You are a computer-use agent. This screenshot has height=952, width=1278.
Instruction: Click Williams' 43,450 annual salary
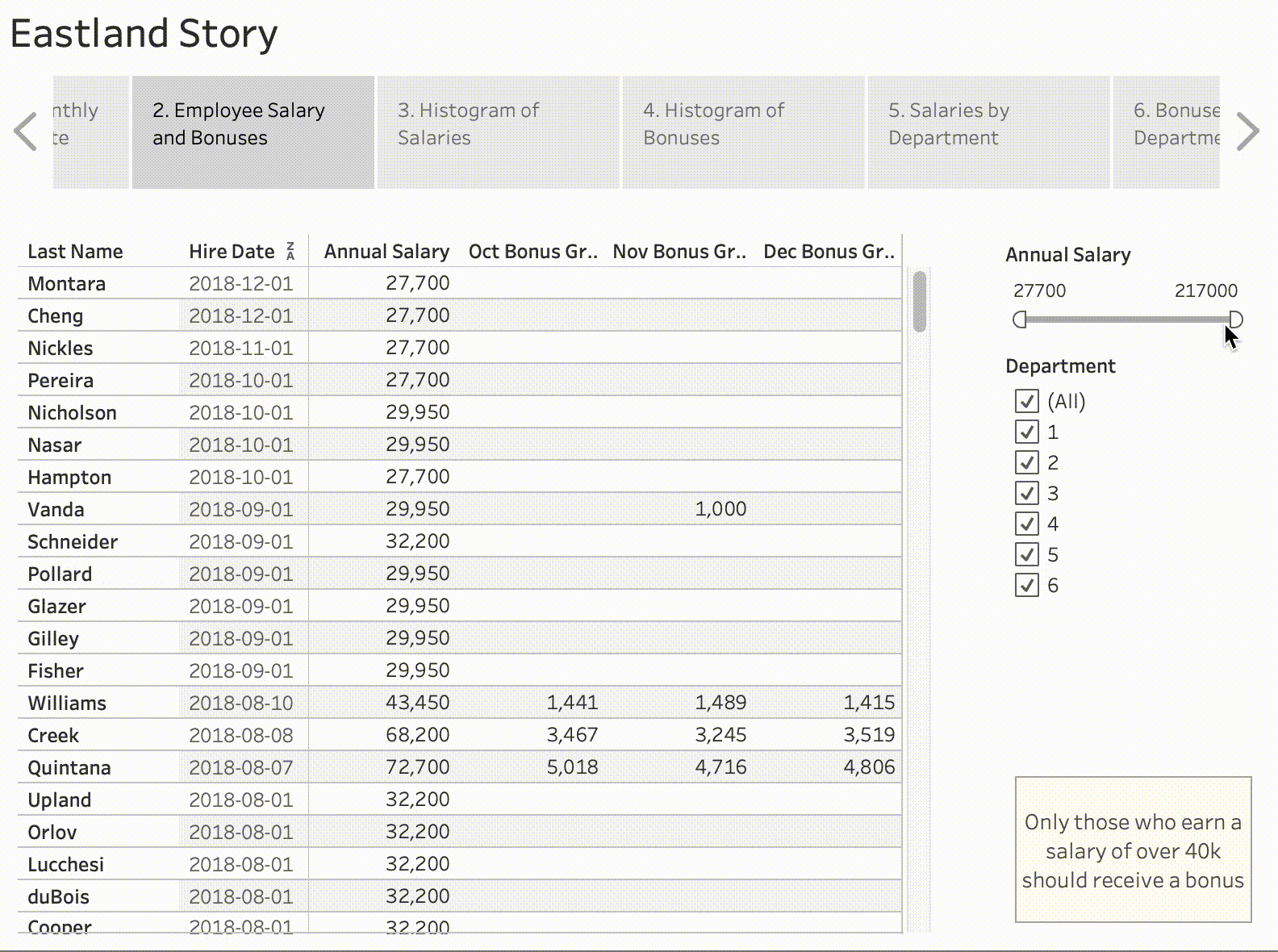417,703
